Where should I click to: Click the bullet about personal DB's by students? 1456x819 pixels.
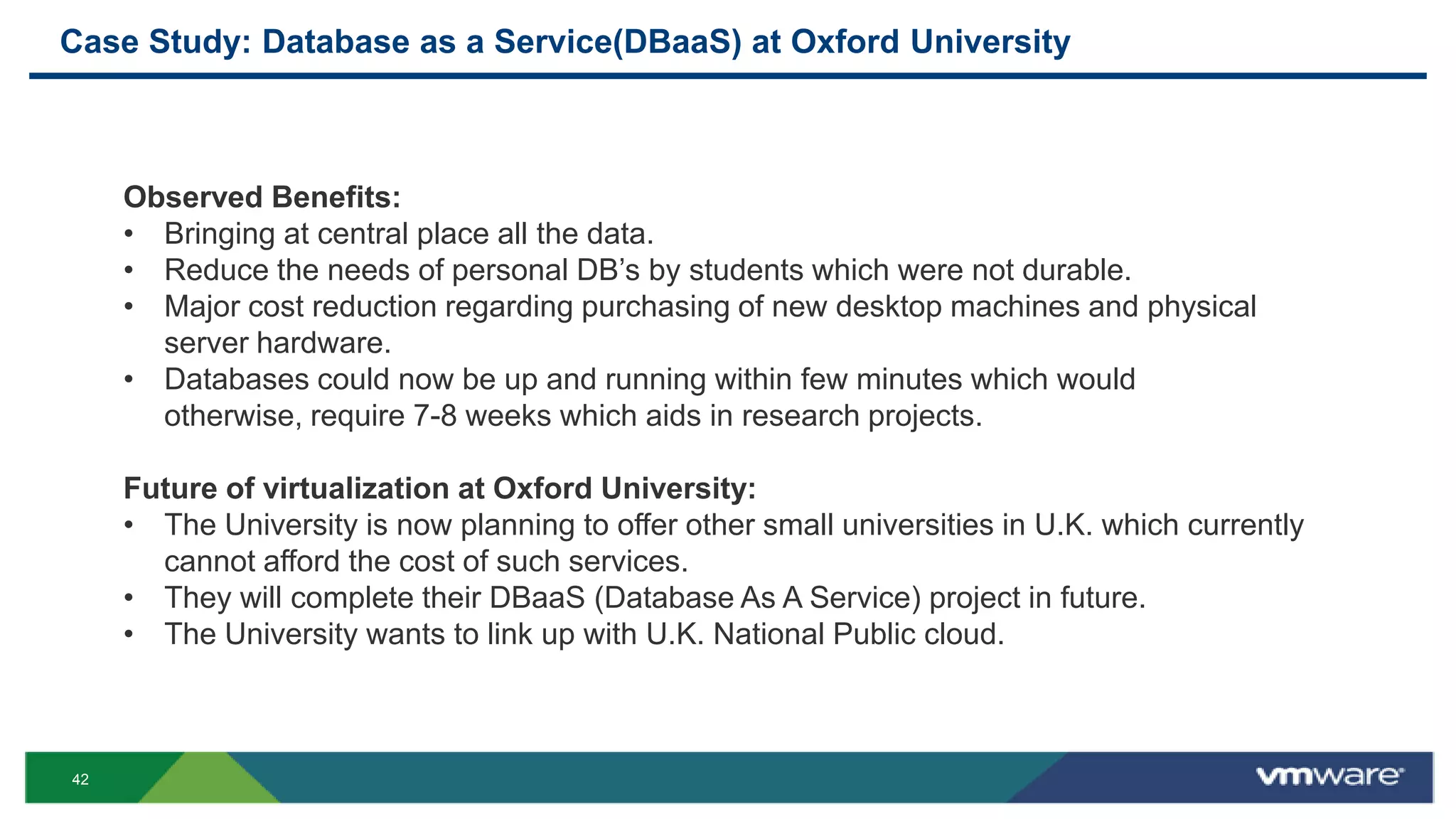coord(647,270)
